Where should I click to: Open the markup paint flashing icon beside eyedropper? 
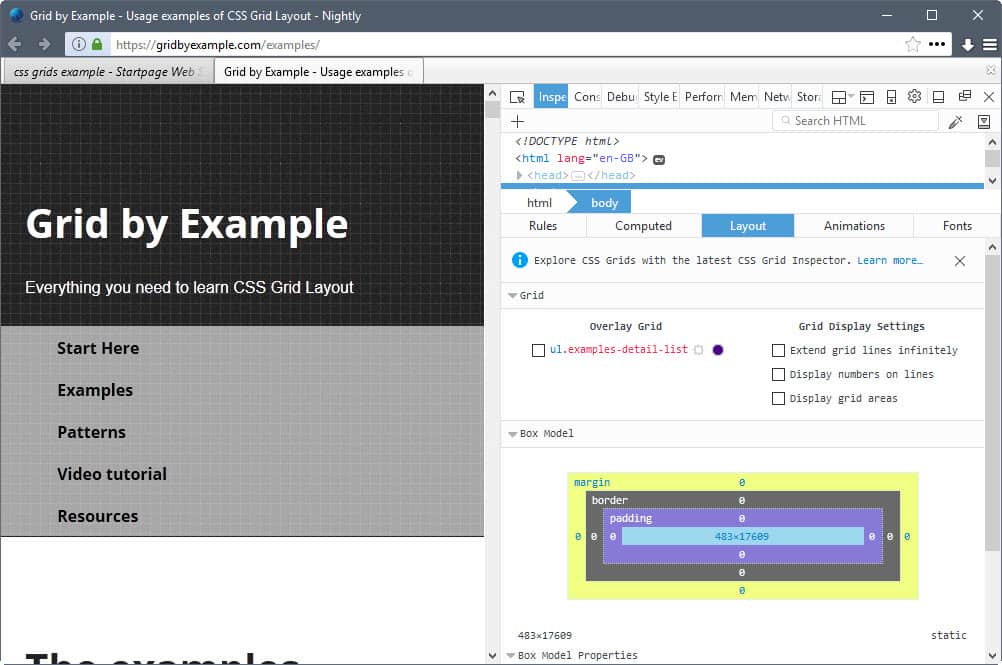point(984,121)
